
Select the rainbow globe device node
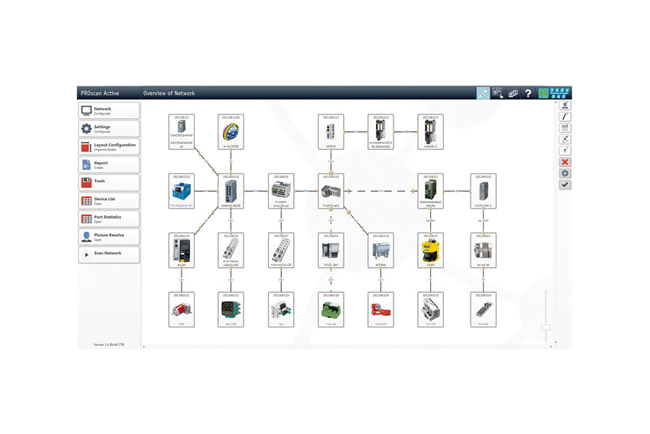(231, 132)
